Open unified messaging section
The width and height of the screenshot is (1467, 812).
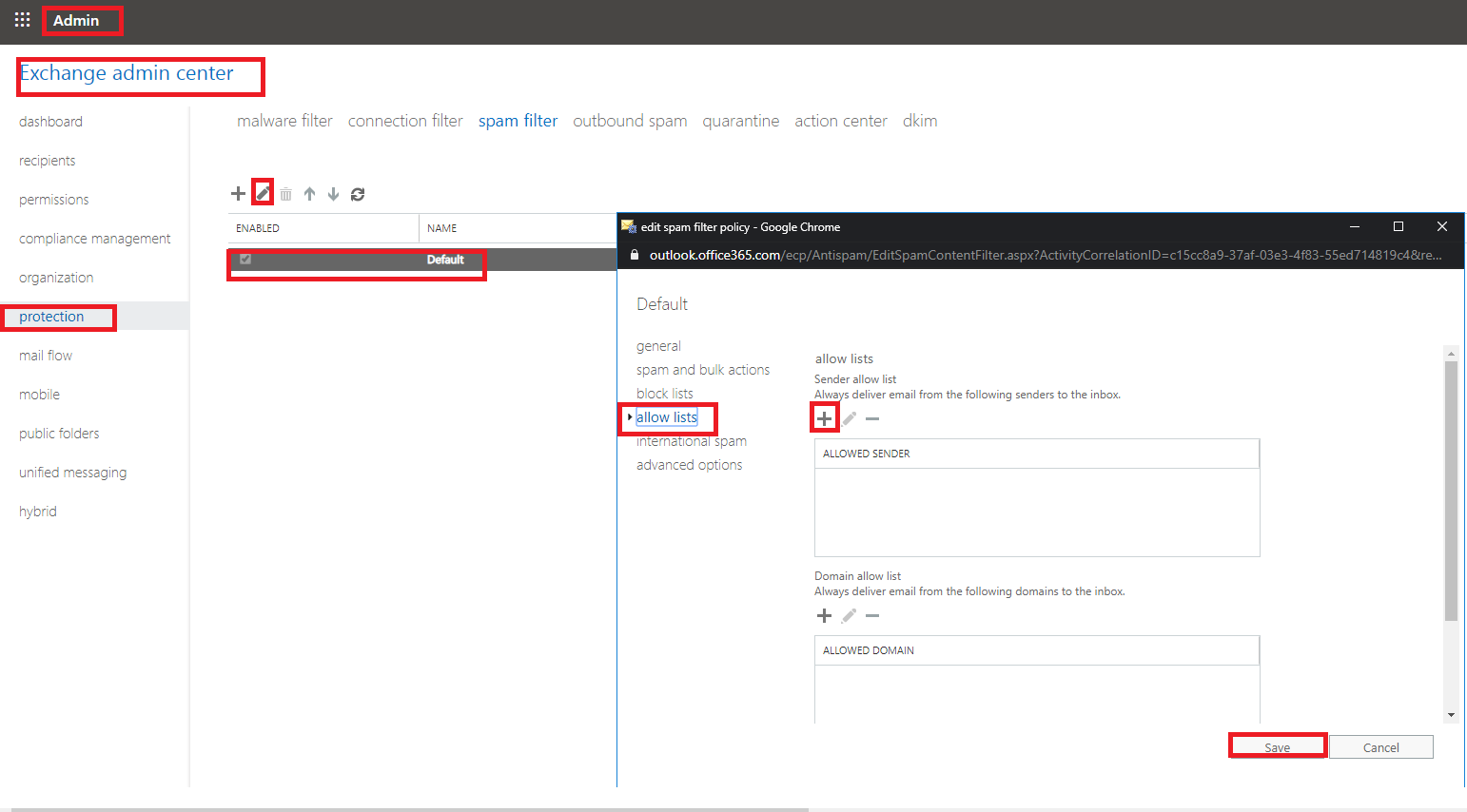(72, 473)
